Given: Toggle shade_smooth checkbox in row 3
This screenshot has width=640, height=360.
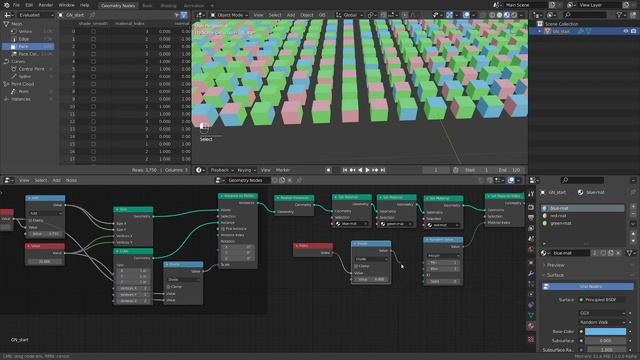Looking at the screenshot, I should (93, 54).
